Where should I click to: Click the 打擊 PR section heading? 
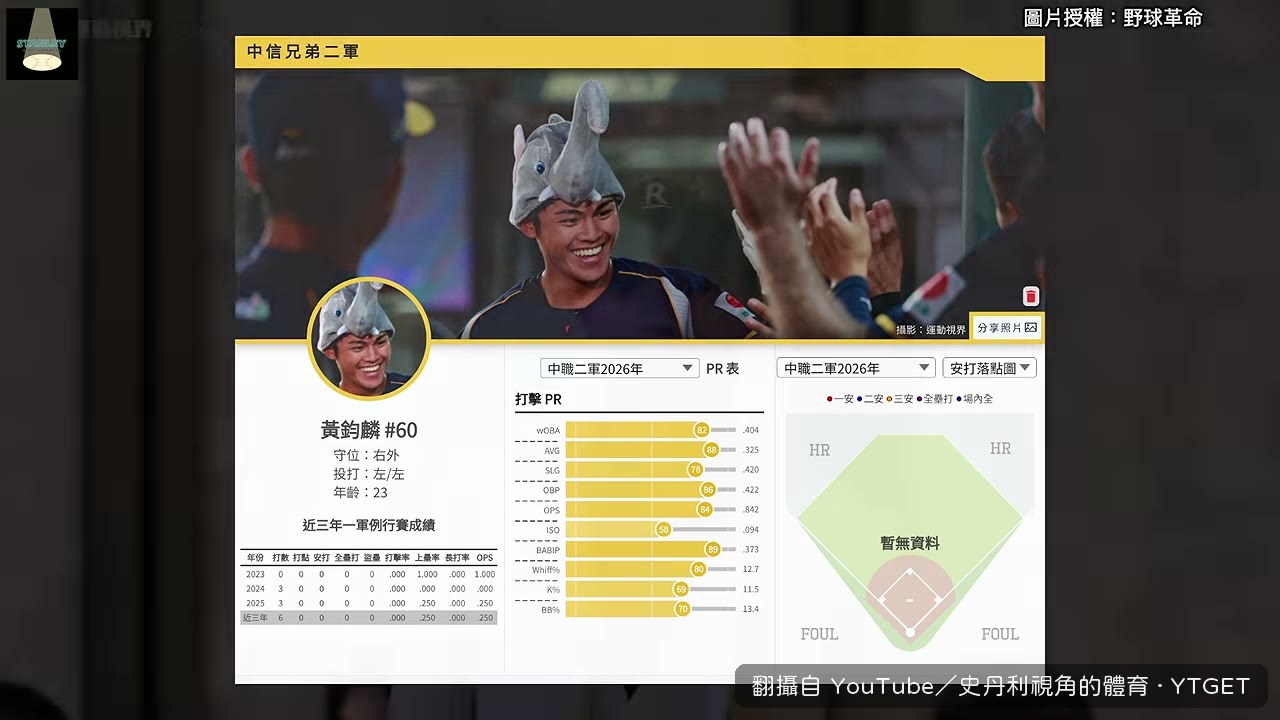click(538, 399)
